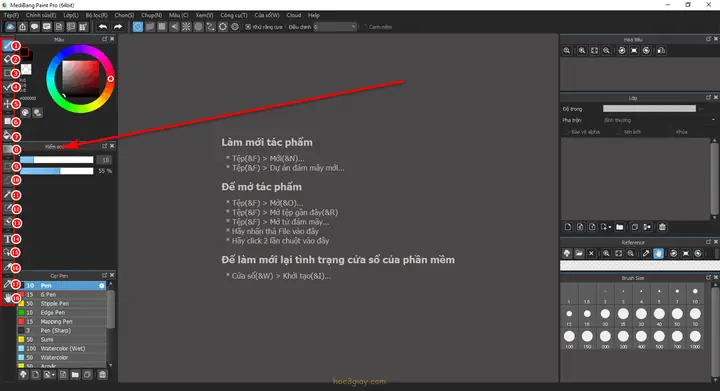Click the transparent color swatch
Screen dimensions: 720x391
(26, 69)
